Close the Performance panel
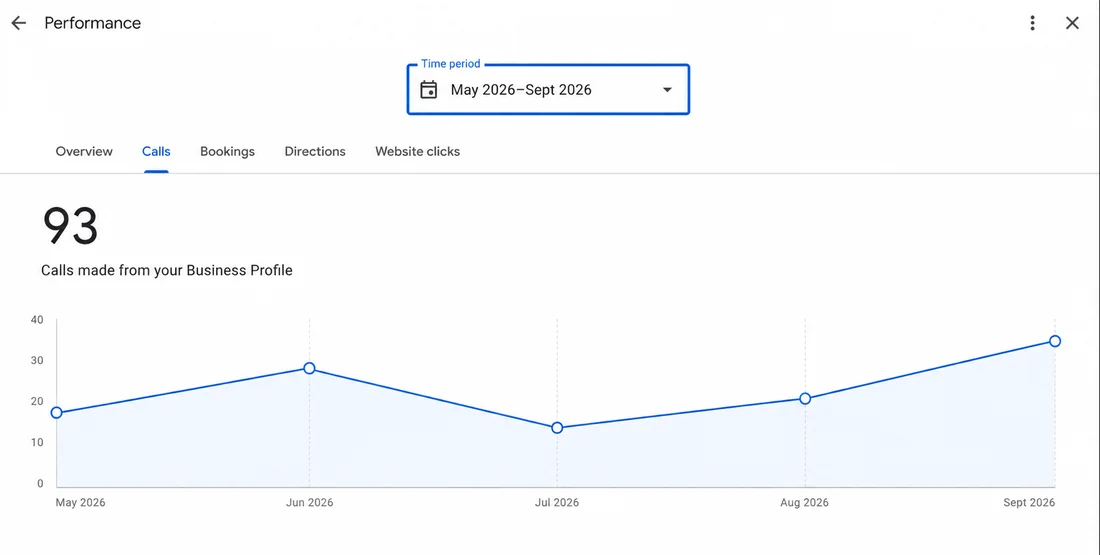Image resolution: width=1100 pixels, height=555 pixels. click(x=1072, y=23)
